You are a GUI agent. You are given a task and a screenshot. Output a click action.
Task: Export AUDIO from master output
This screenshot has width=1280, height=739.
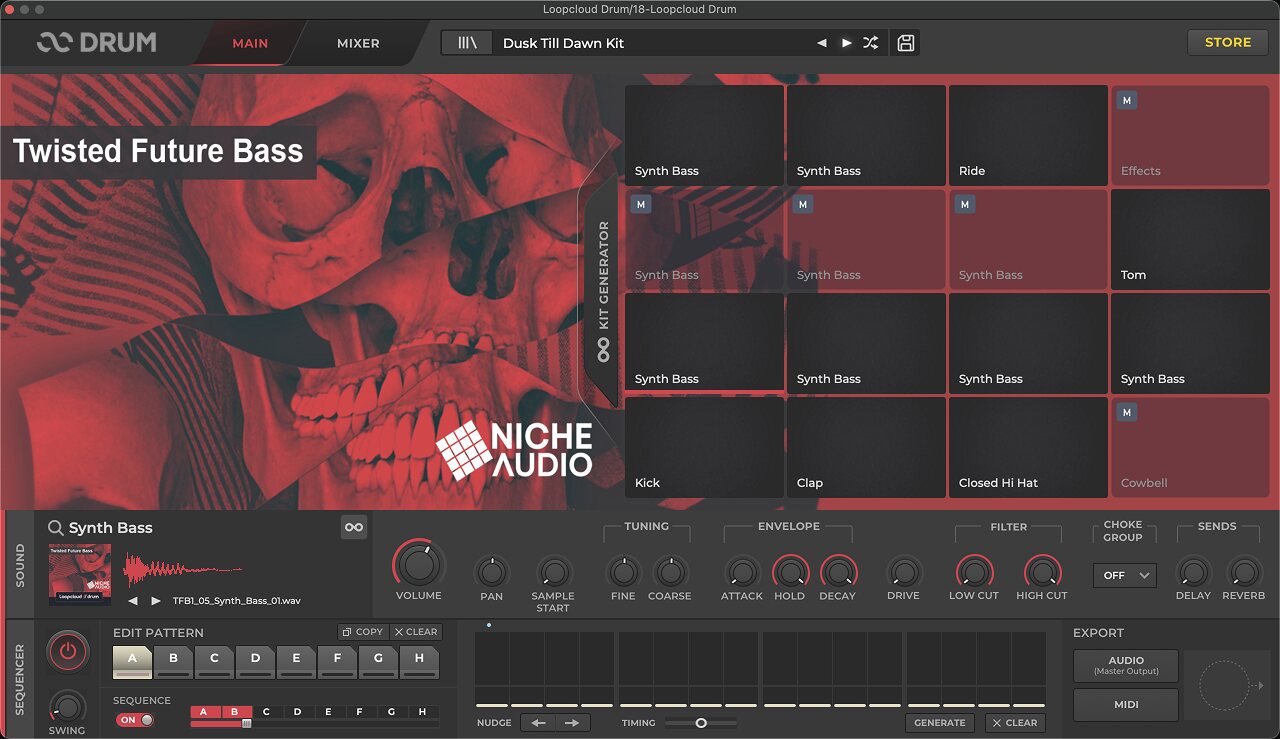[x=1126, y=666]
